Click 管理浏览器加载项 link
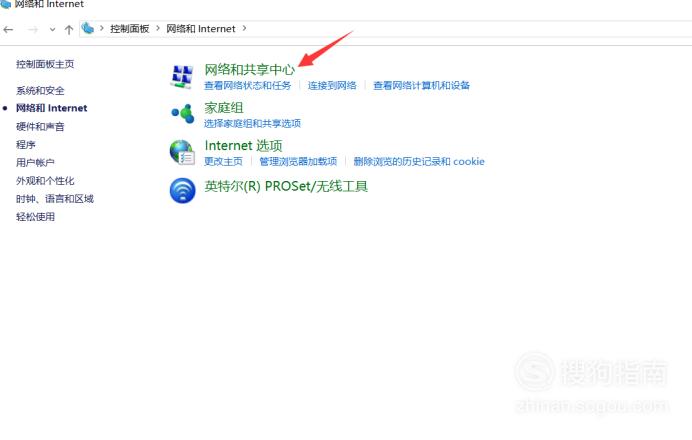The height and width of the screenshot is (440, 692). [x=298, y=161]
